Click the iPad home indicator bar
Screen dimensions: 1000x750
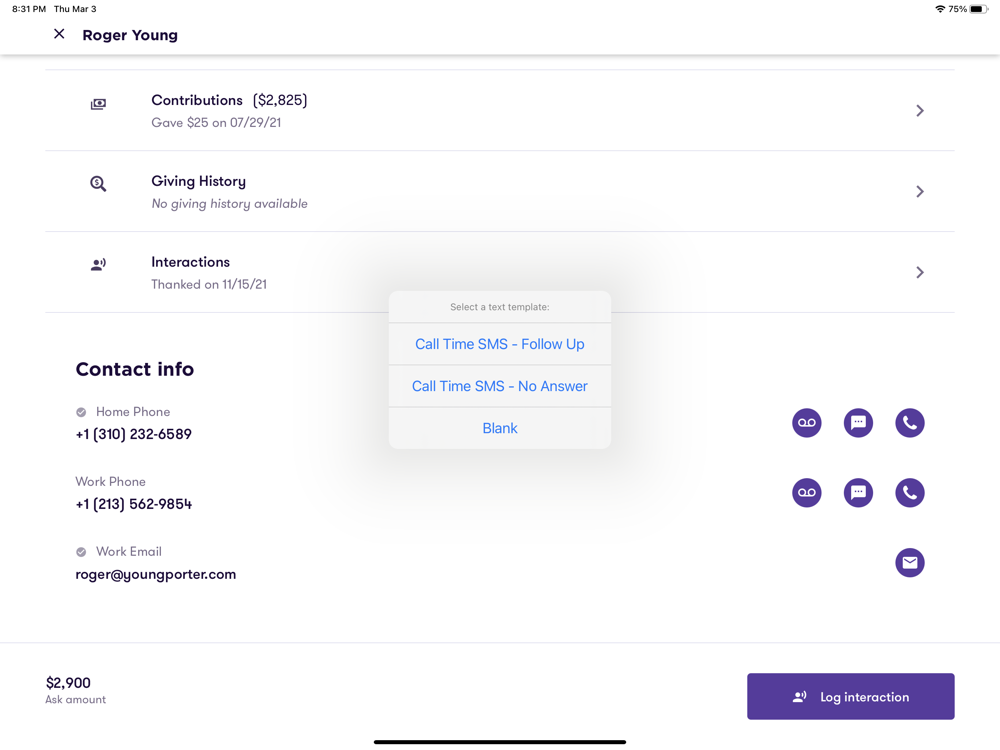(500, 742)
